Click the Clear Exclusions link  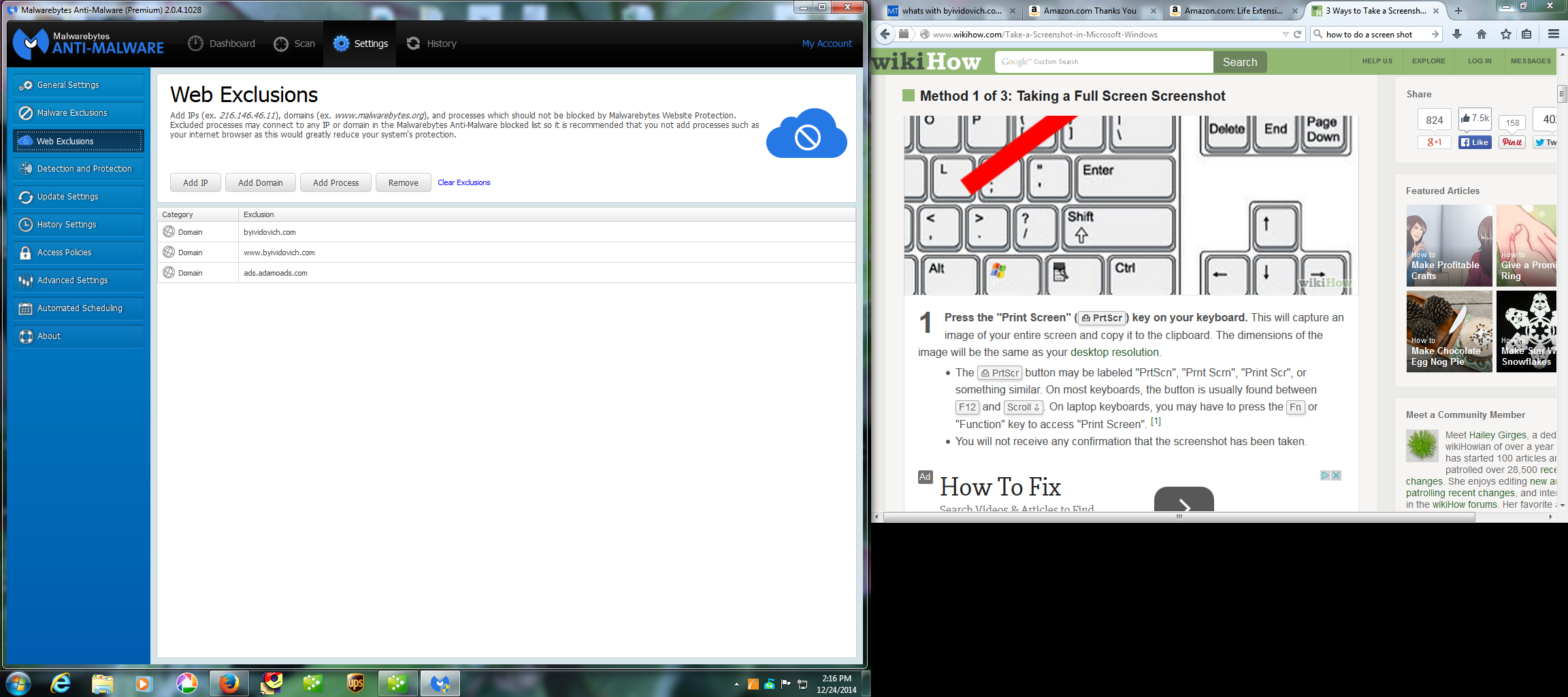[464, 182]
